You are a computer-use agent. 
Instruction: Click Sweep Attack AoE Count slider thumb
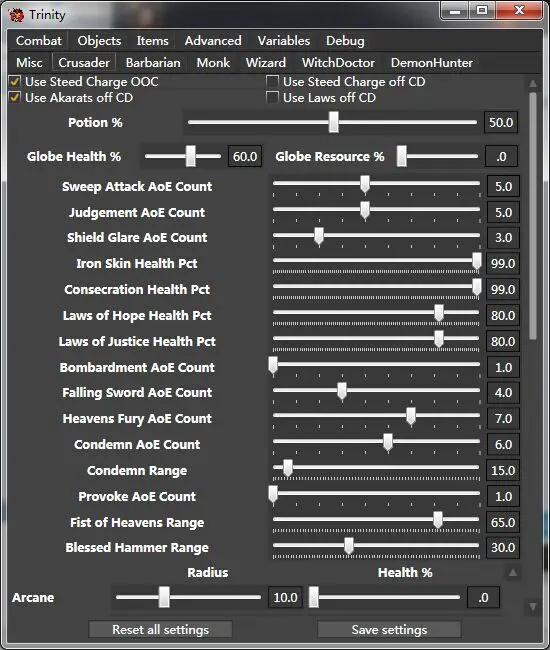click(x=365, y=184)
